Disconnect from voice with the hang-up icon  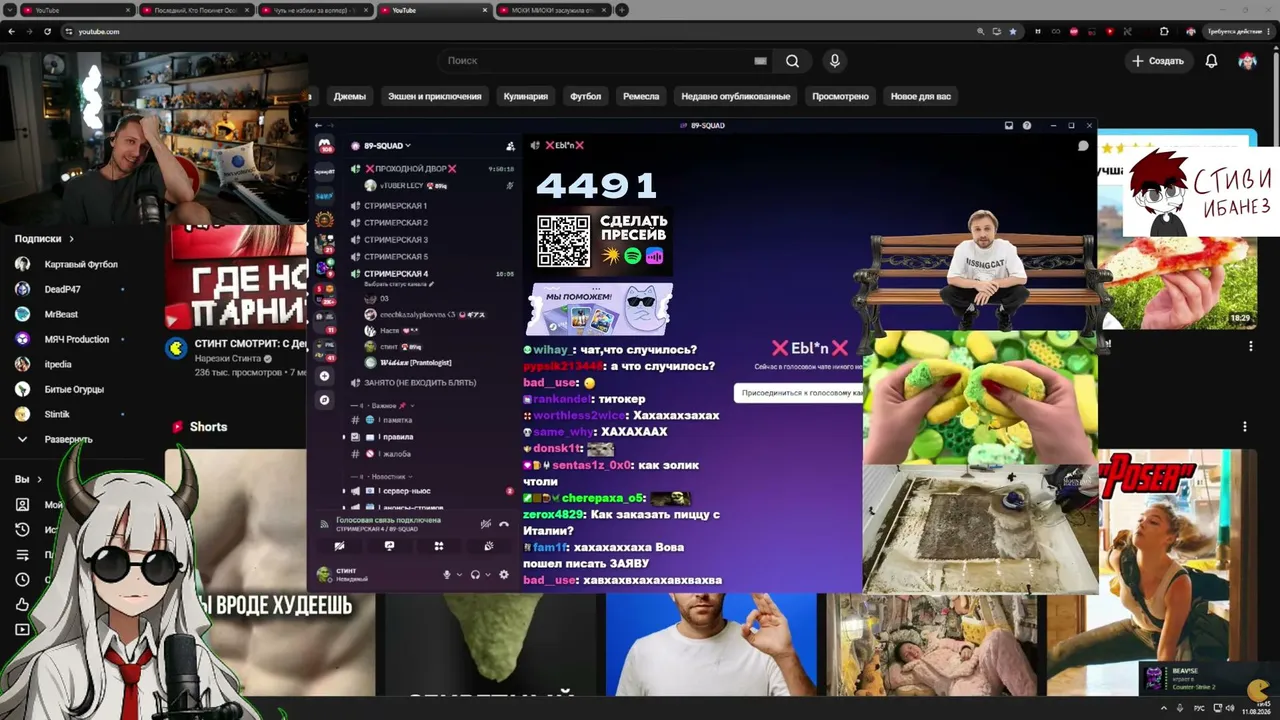(x=504, y=524)
